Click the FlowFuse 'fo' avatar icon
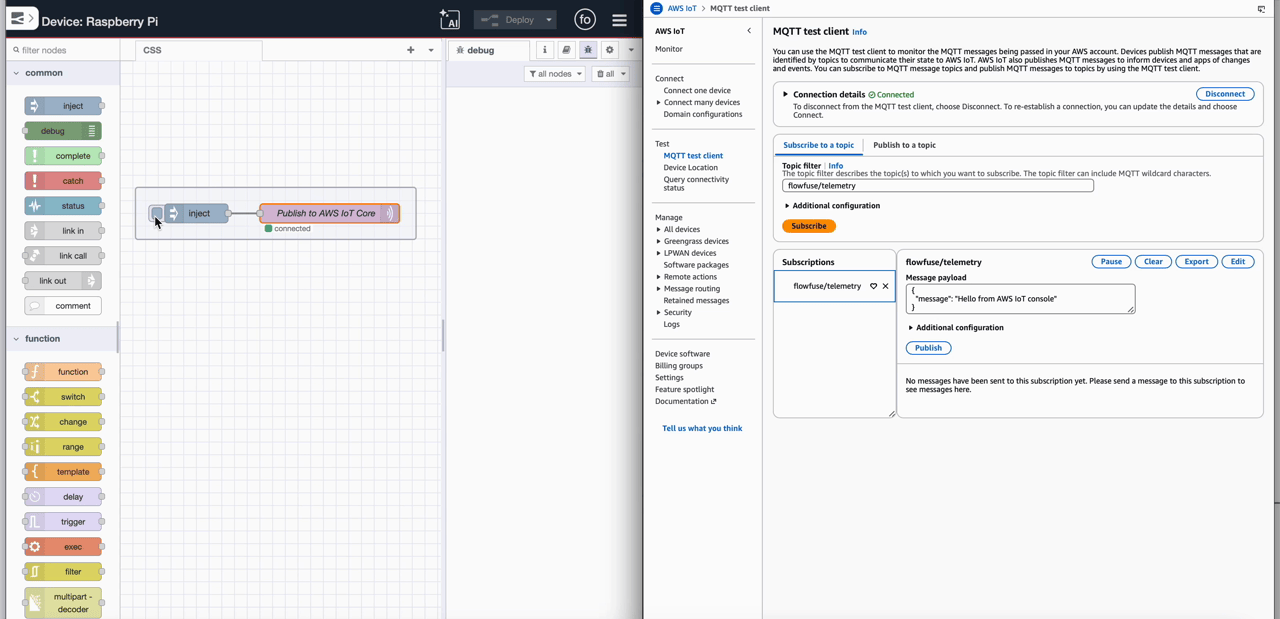Screen dimensions: 1280x619 584,19
